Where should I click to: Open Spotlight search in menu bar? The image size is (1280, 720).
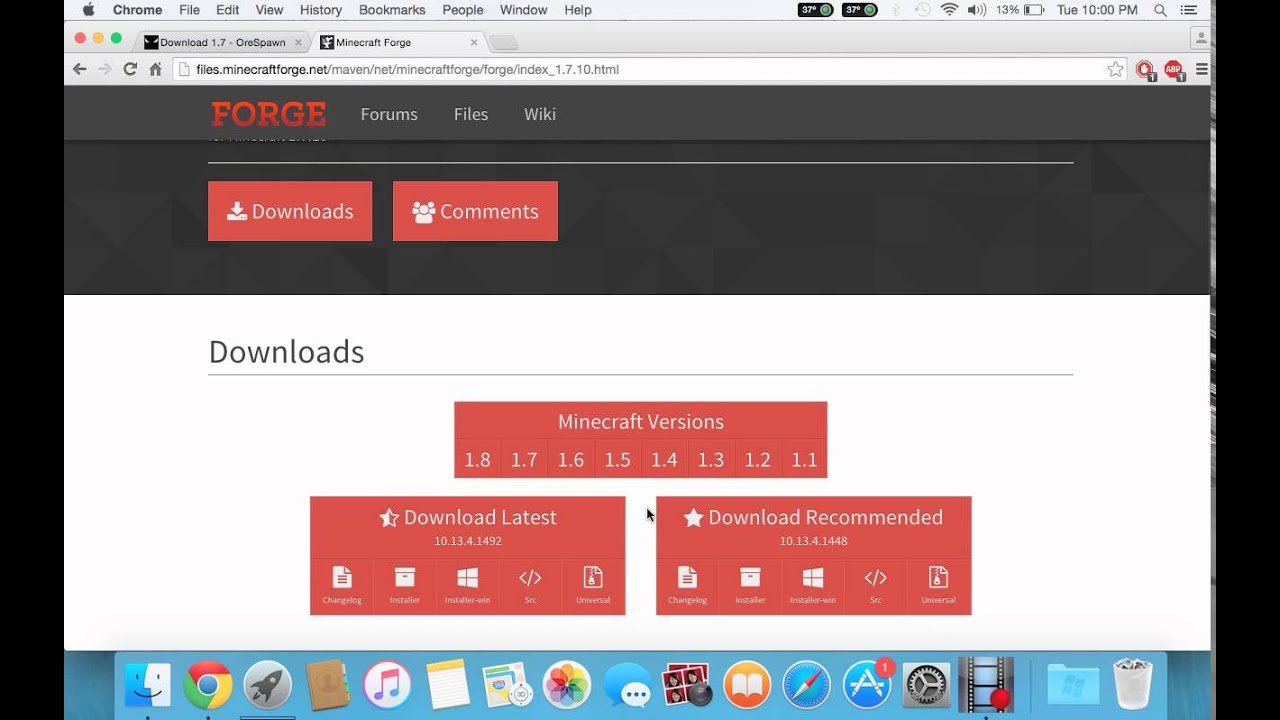[1160, 10]
